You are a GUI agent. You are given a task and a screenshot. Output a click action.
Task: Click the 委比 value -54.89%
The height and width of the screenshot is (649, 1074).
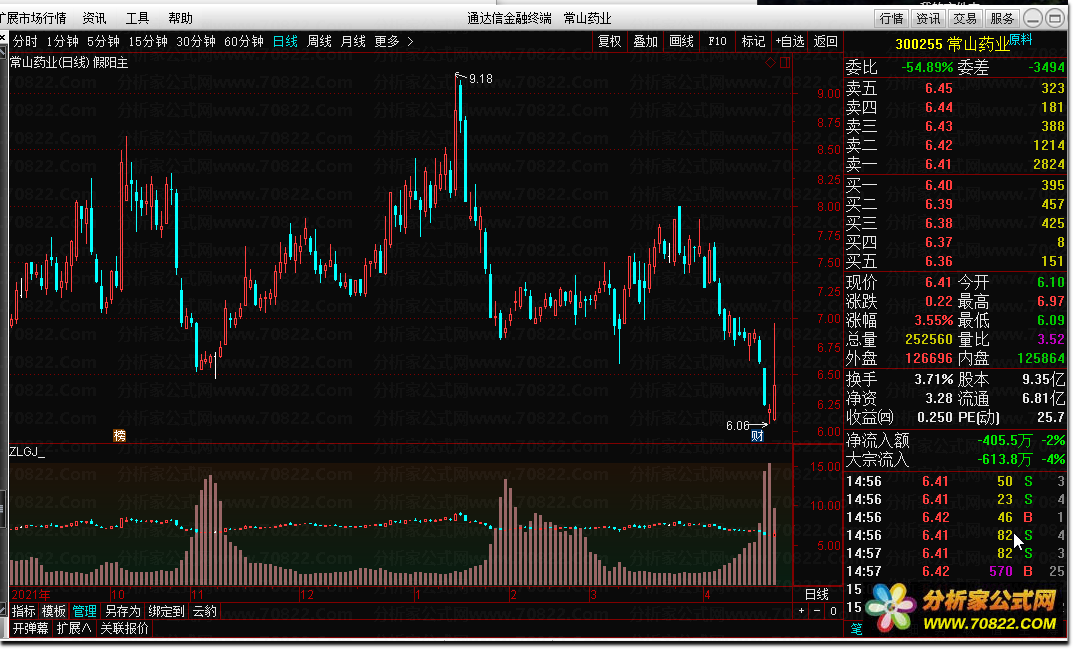[x=927, y=67]
